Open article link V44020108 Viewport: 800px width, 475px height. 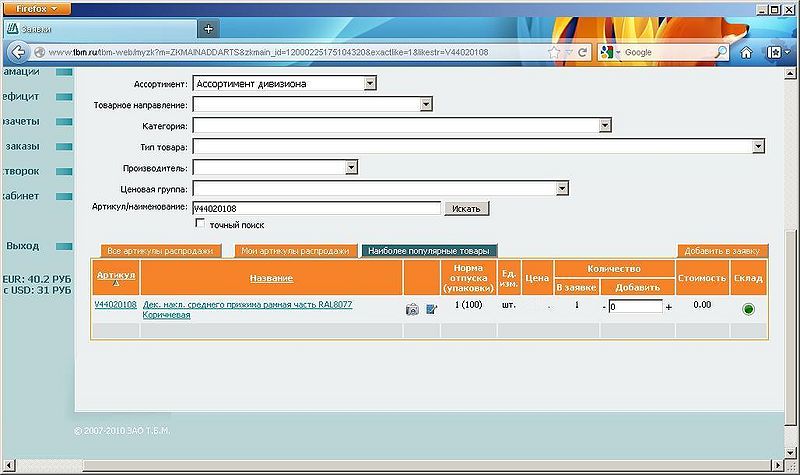(115, 304)
